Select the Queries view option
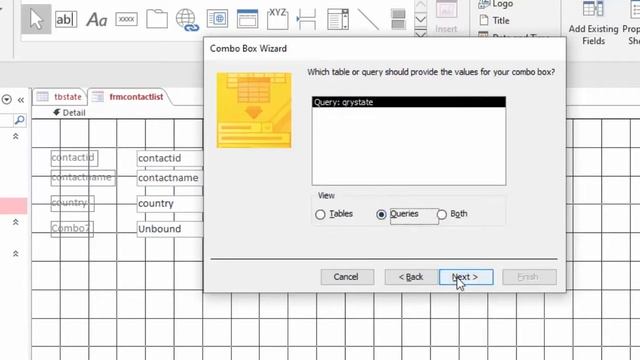Image resolution: width=640 pixels, height=360 pixels. (398, 214)
